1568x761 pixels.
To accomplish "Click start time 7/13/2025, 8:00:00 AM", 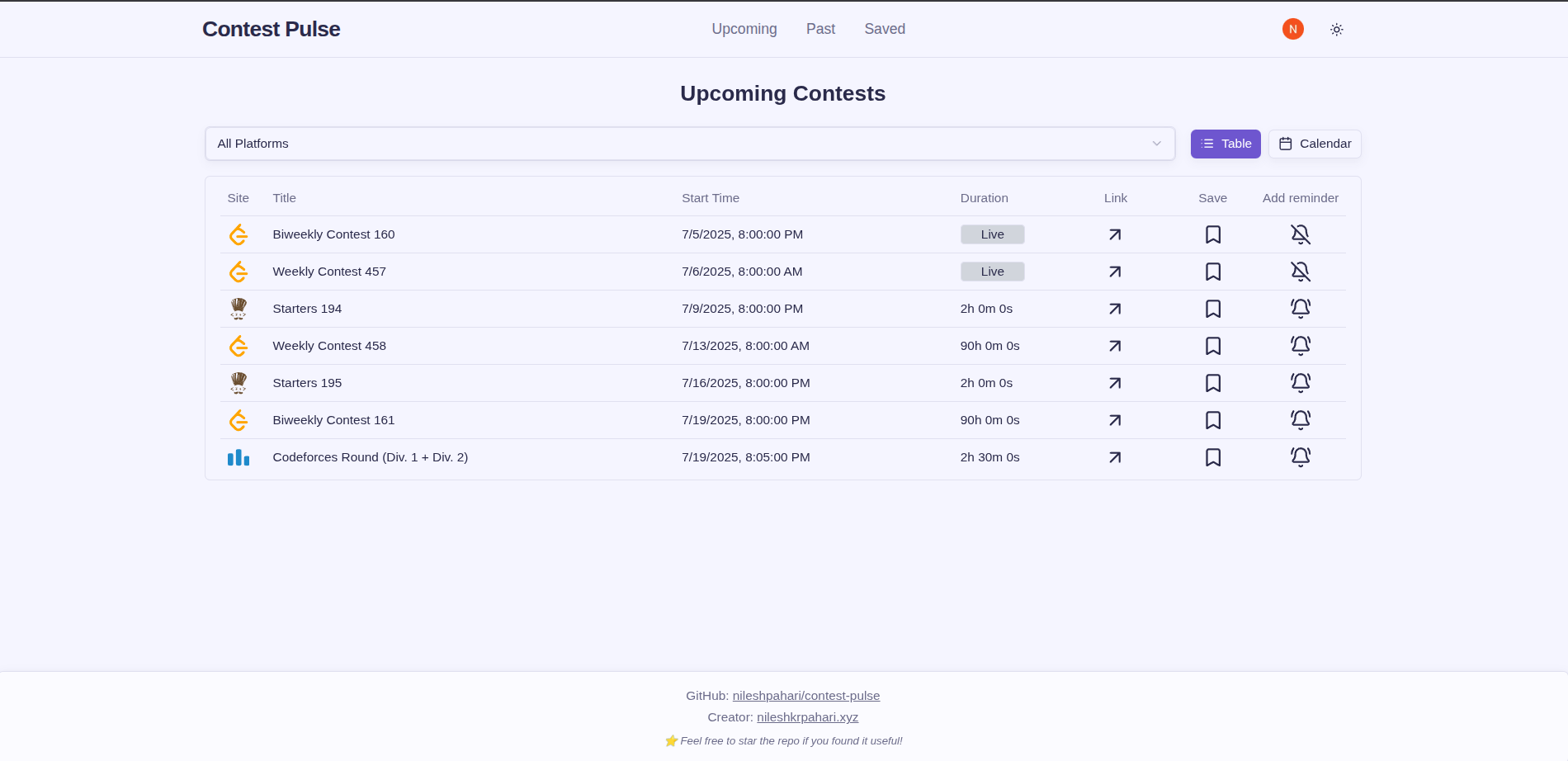I will (746, 346).
